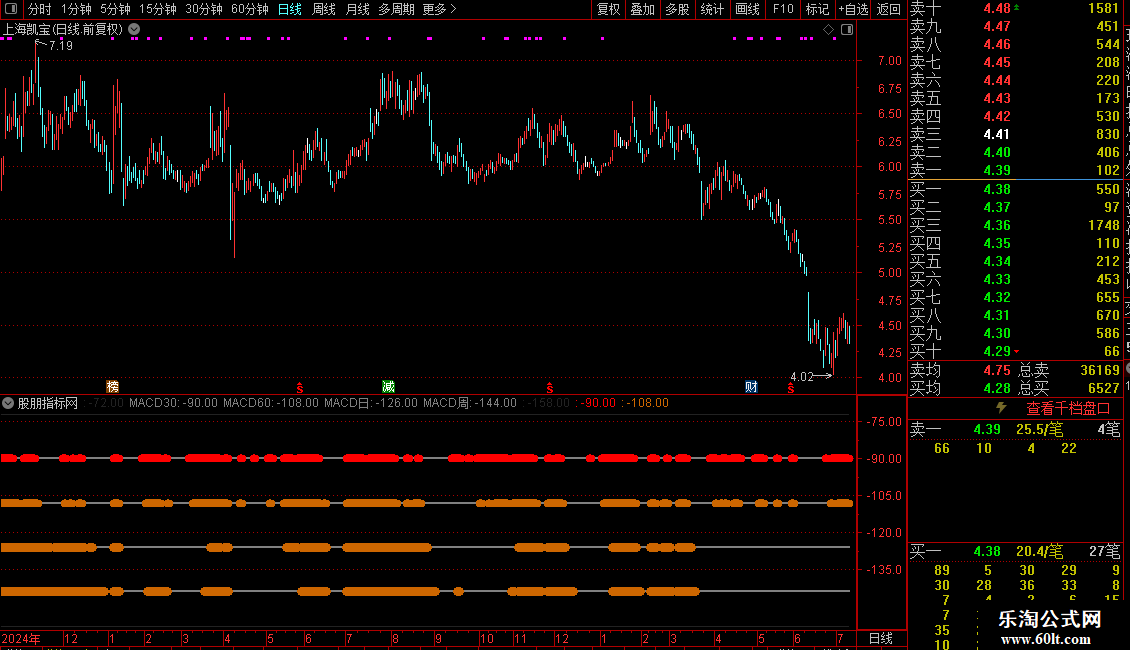Click 买三 price 4.36 row

1015,225
